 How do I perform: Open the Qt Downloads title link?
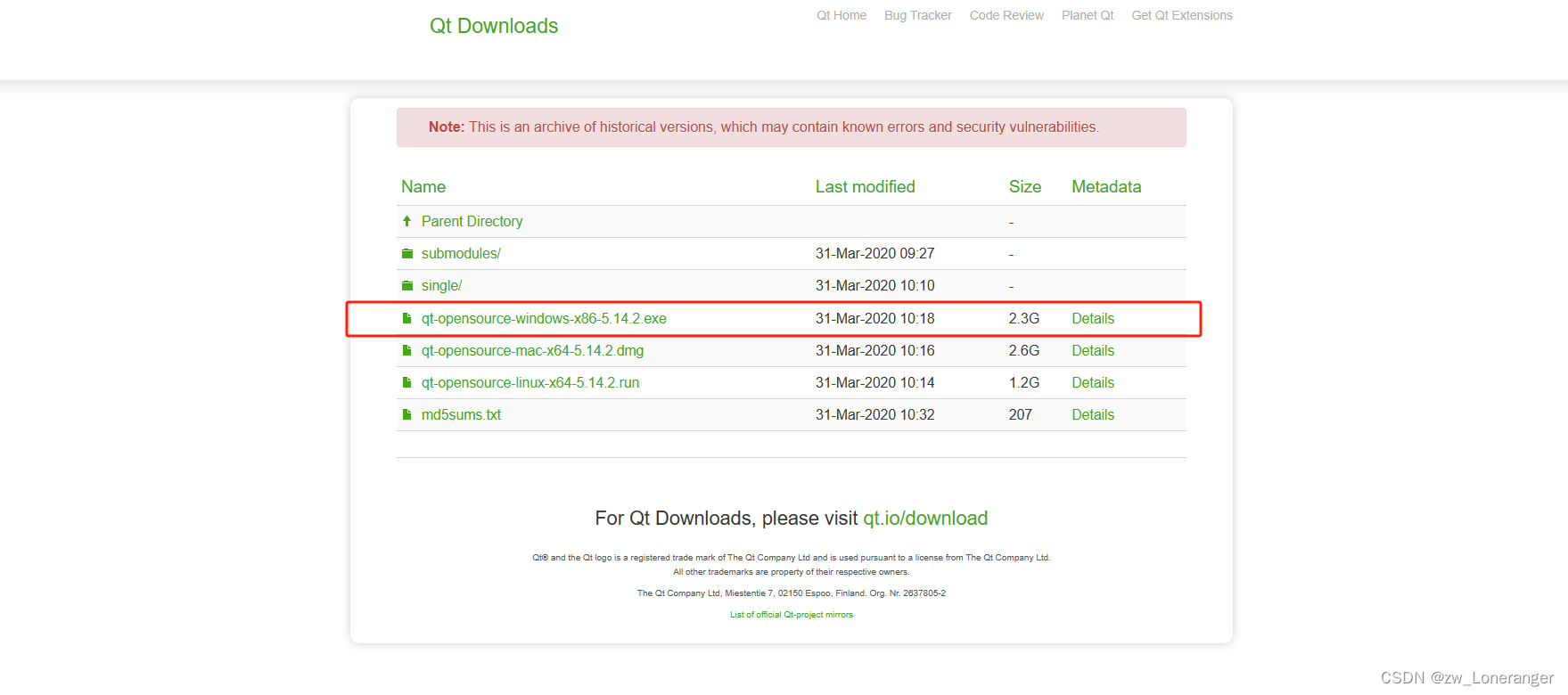pos(494,26)
